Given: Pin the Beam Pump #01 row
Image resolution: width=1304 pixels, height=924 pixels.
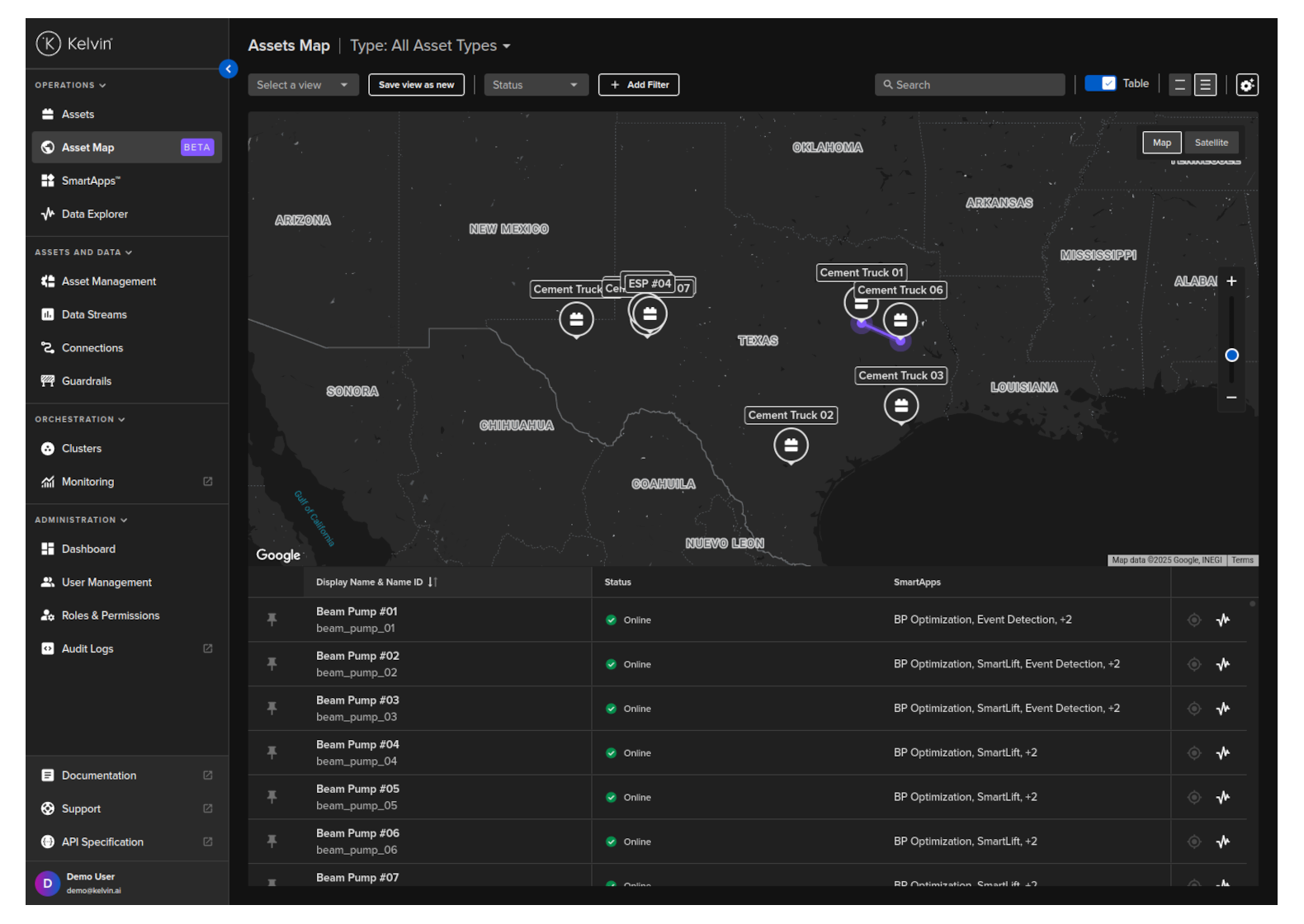Looking at the screenshot, I should [272, 620].
